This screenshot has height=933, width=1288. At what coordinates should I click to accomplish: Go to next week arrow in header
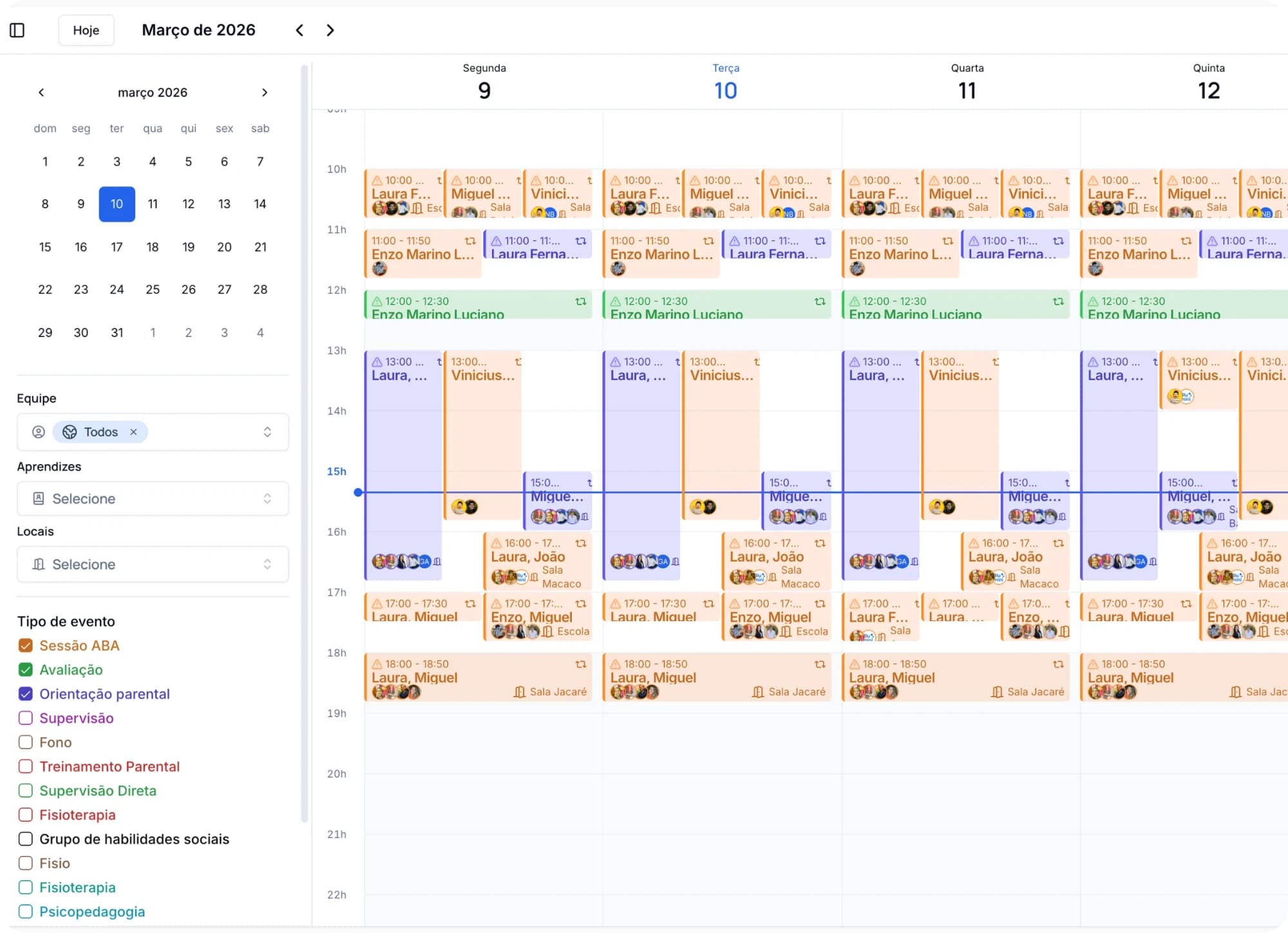pos(330,30)
